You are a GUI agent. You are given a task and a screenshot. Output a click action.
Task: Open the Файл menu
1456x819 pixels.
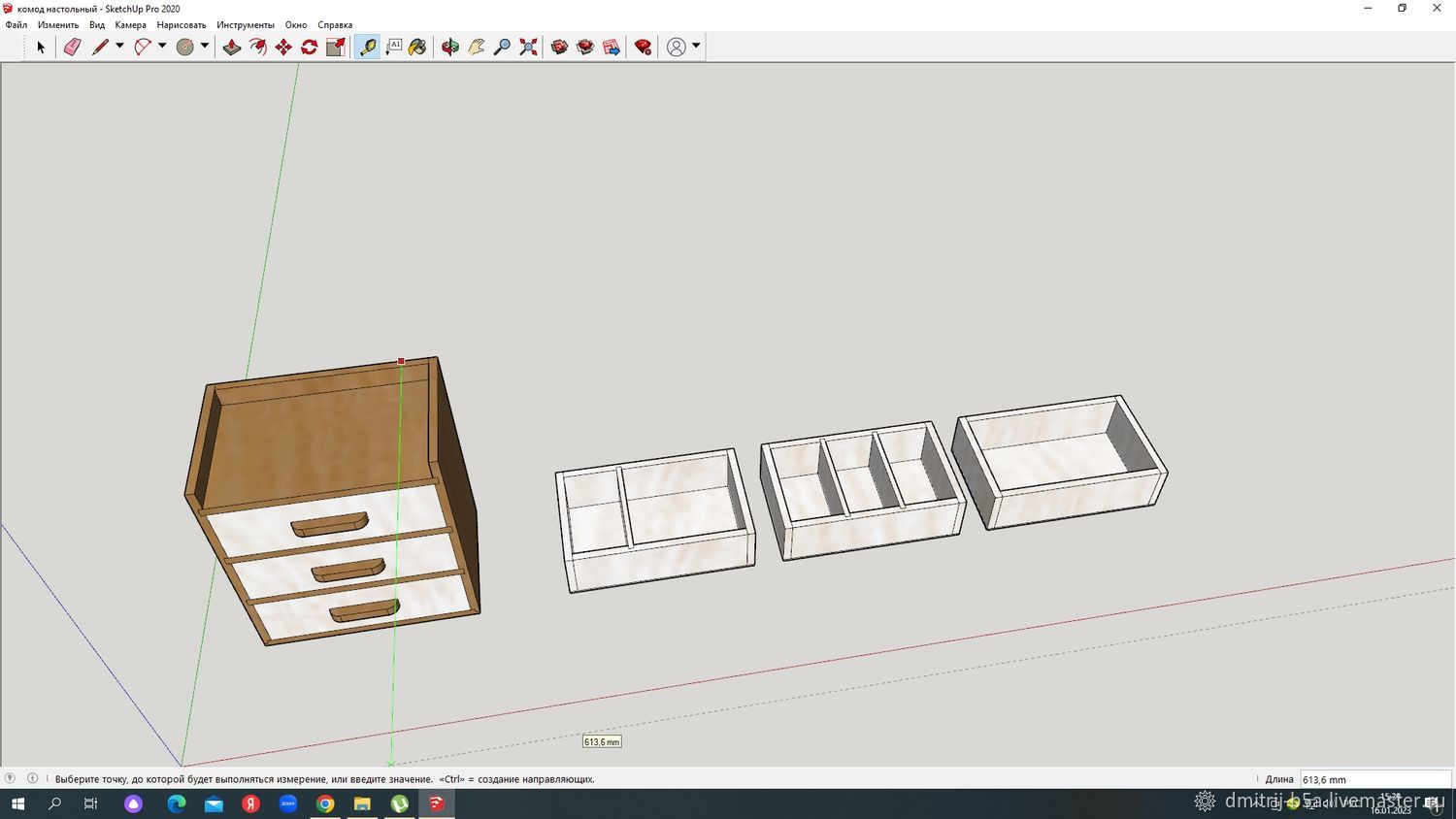click(17, 25)
